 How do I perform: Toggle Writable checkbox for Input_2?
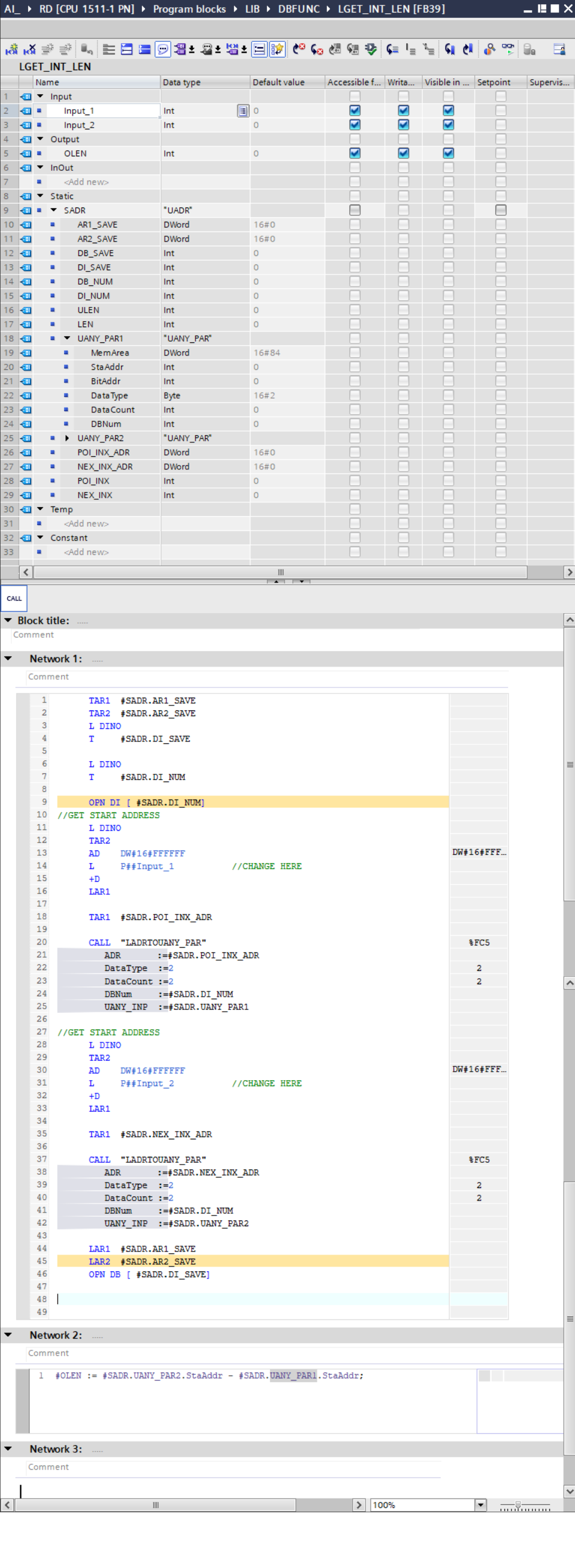(x=404, y=125)
